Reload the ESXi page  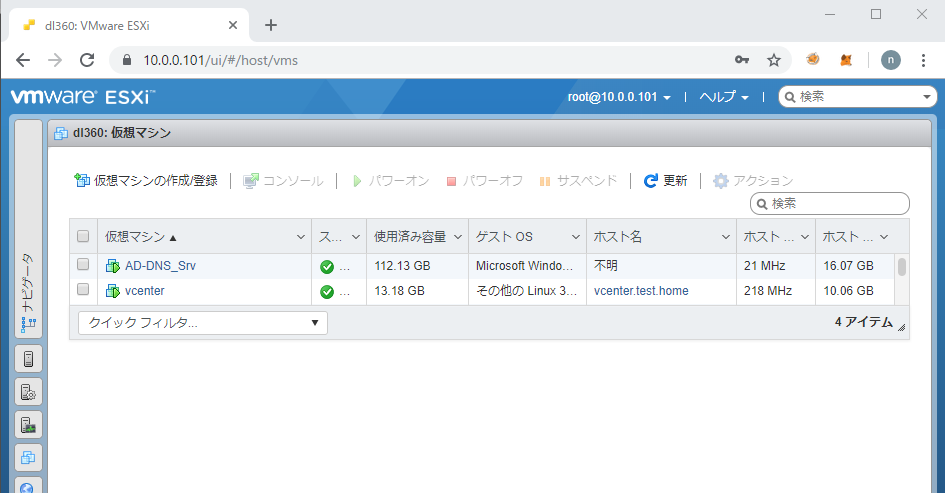coord(87,60)
